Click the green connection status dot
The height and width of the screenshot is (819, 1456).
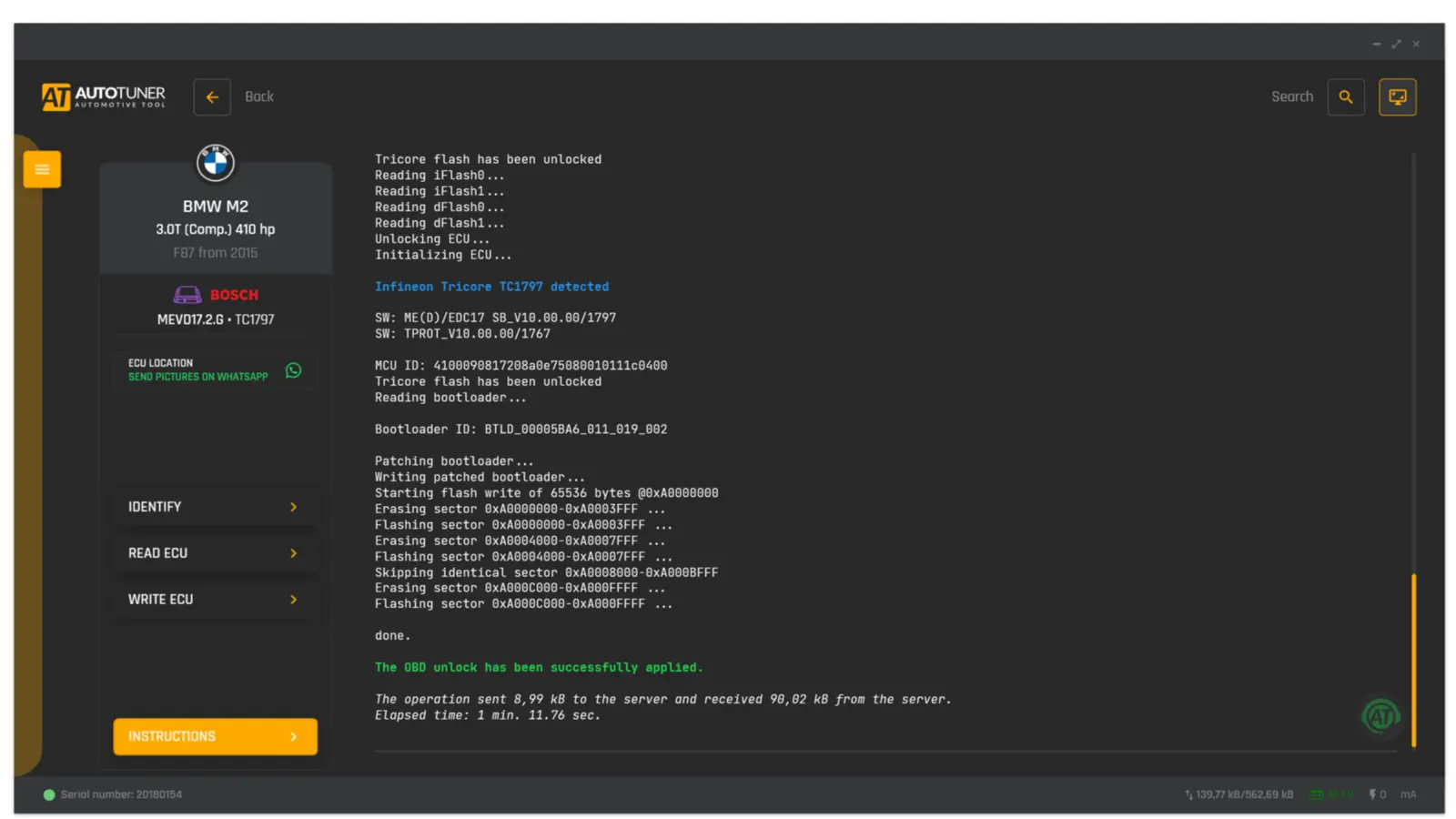(x=49, y=794)
